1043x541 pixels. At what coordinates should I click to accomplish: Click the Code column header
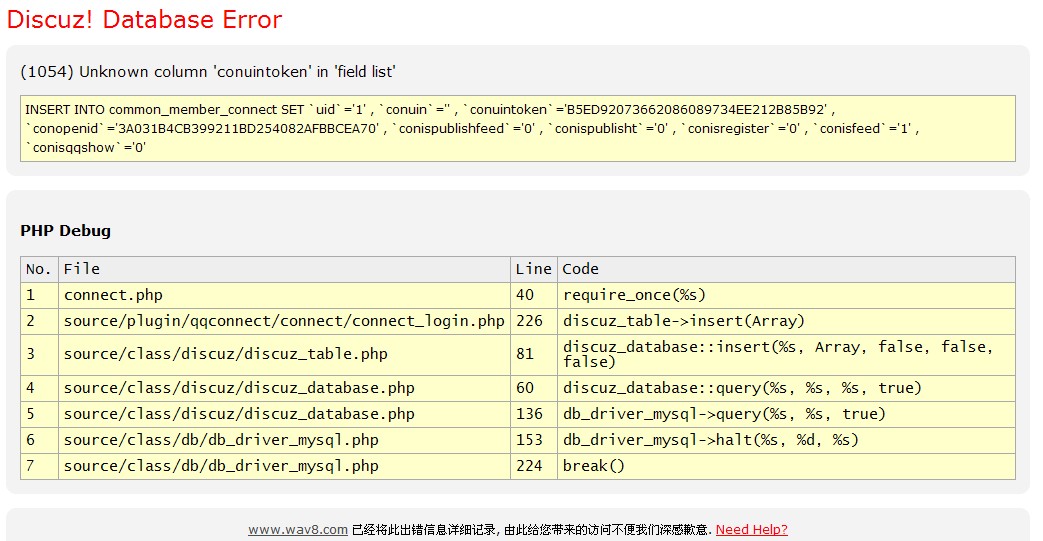point(580,269)
